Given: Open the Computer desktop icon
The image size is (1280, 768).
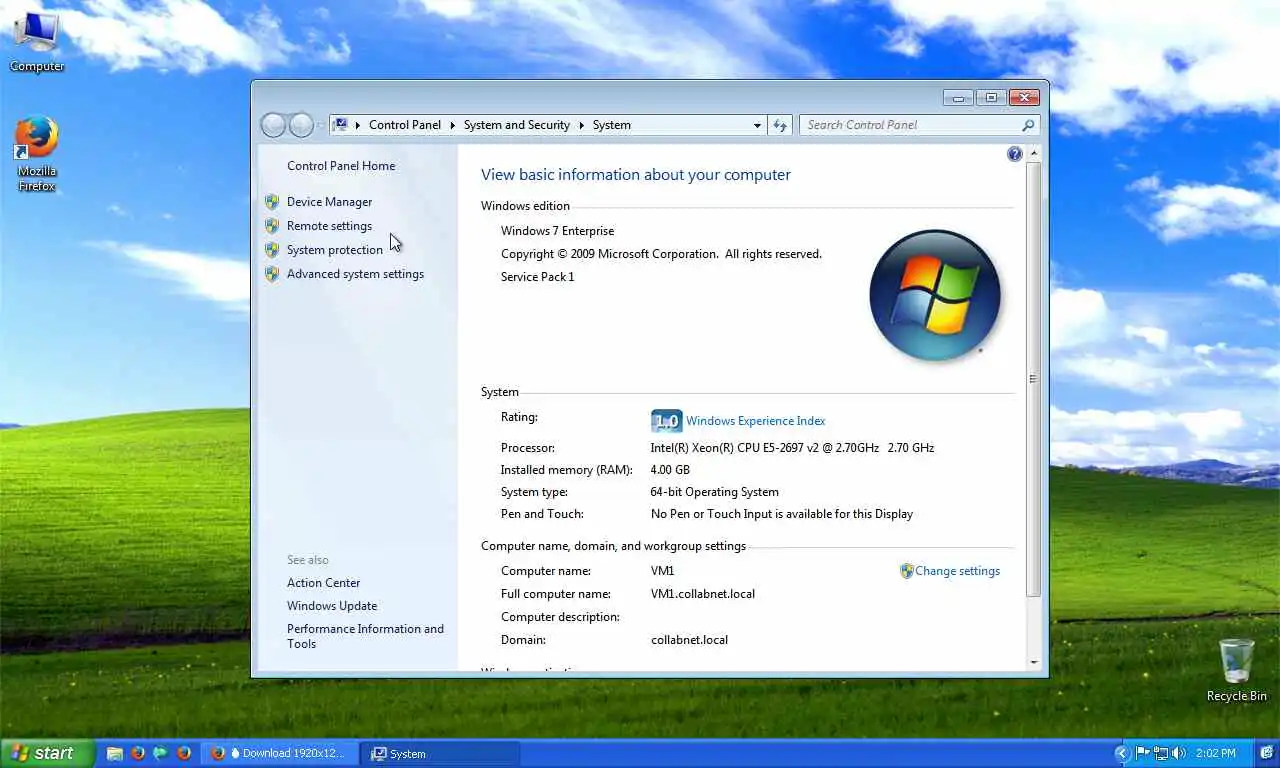Looking at the screenshot, I should 36,40.
